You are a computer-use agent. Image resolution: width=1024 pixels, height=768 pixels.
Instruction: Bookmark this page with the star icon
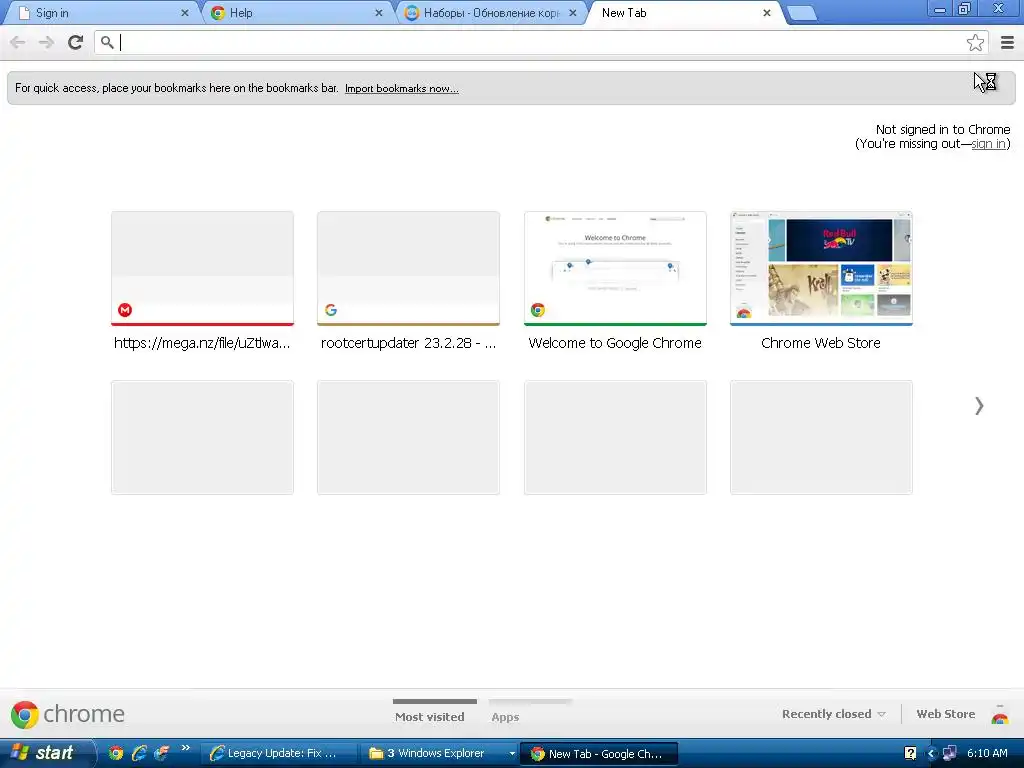point(975,42)
